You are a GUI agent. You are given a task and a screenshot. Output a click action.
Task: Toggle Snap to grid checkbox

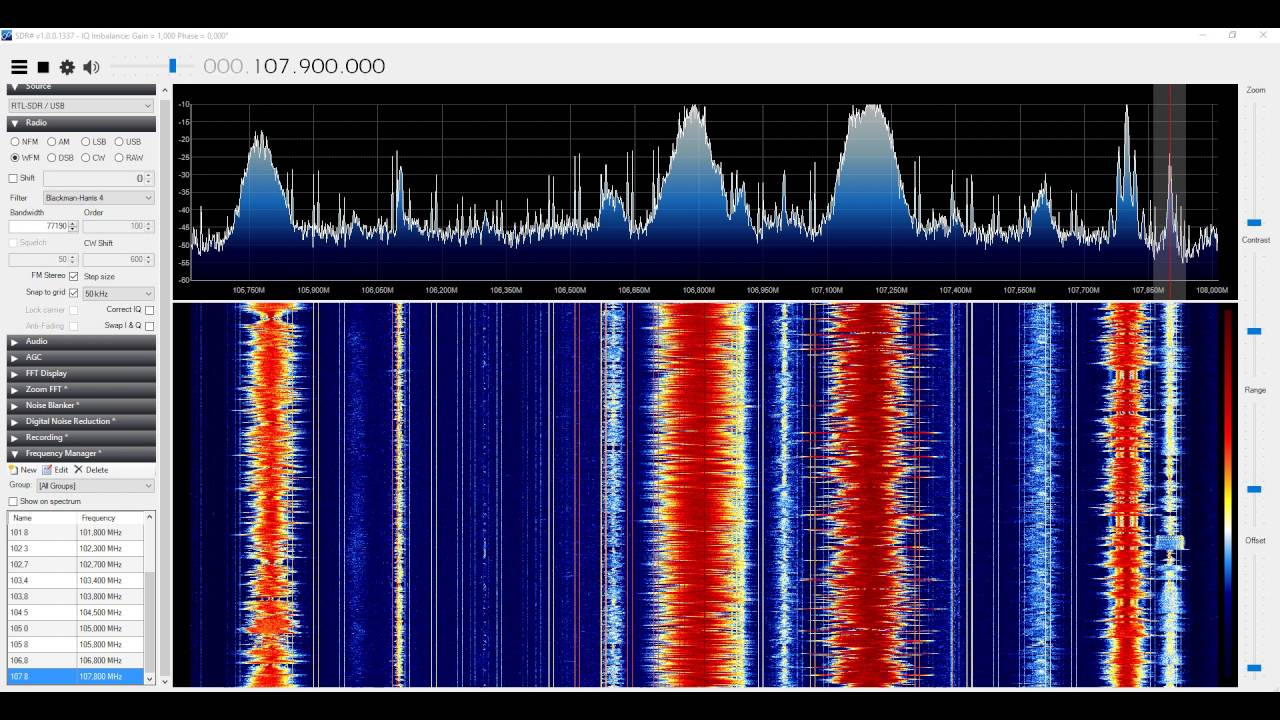(x=73, y=293)
